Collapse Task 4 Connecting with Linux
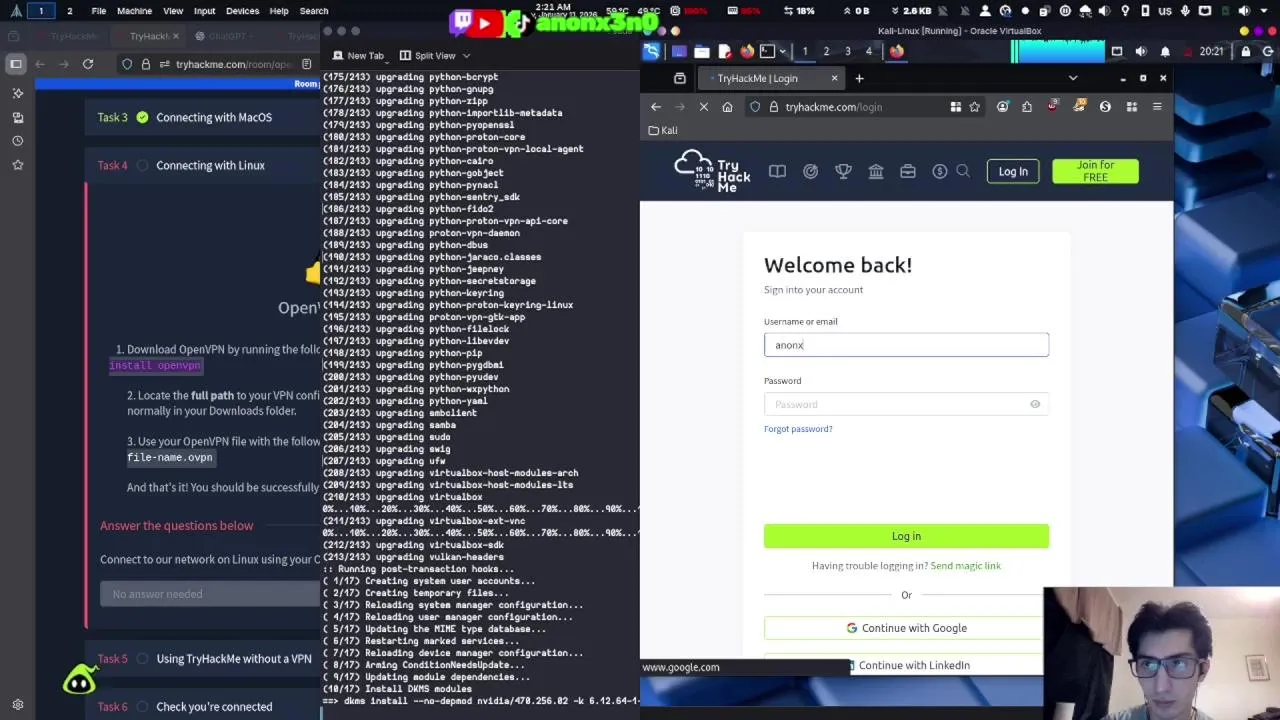Image resolution: width=1280 pixels, height=720 pixels. coord(202,165)
